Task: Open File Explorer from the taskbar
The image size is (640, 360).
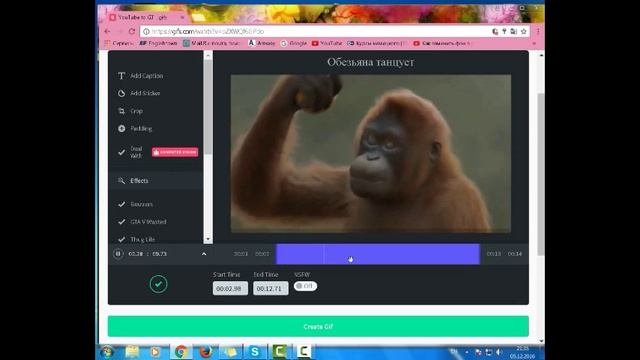Action: pos(132,352)
